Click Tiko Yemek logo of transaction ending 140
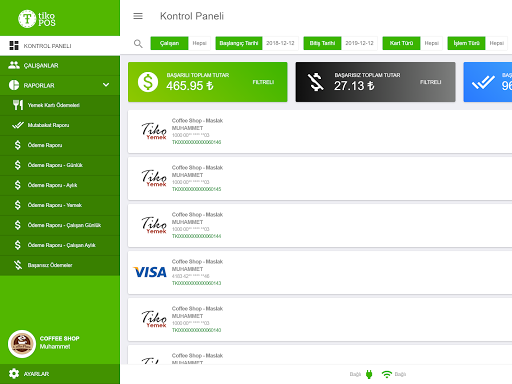Image resolution: width=512 pixels, height=384 pixels. pyautogui.click(x=154, y=319)
